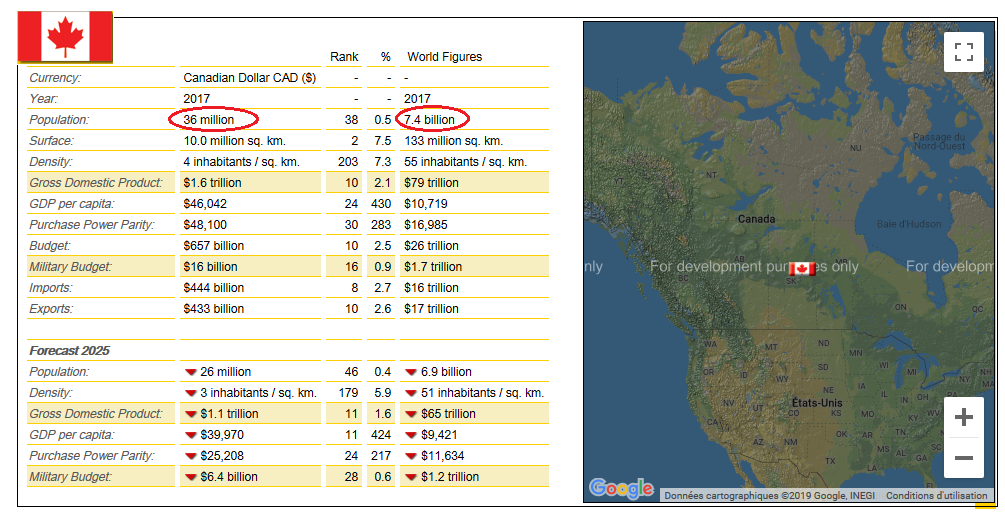Click the $9,421 forecast world value
The width and height of the screenshot is (1005, 514).
point(439,435)
